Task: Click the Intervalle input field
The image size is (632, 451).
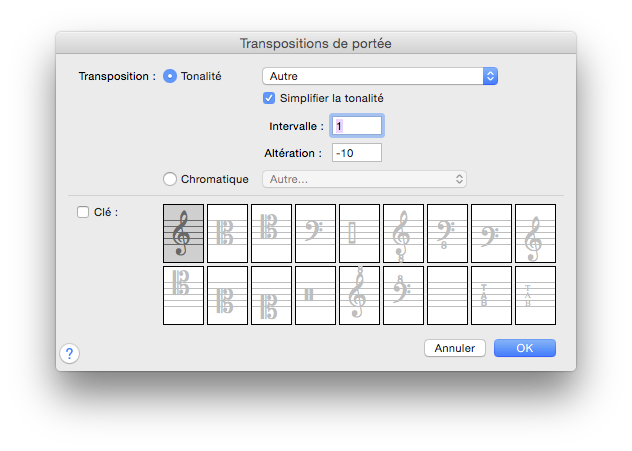Action: 356,126
